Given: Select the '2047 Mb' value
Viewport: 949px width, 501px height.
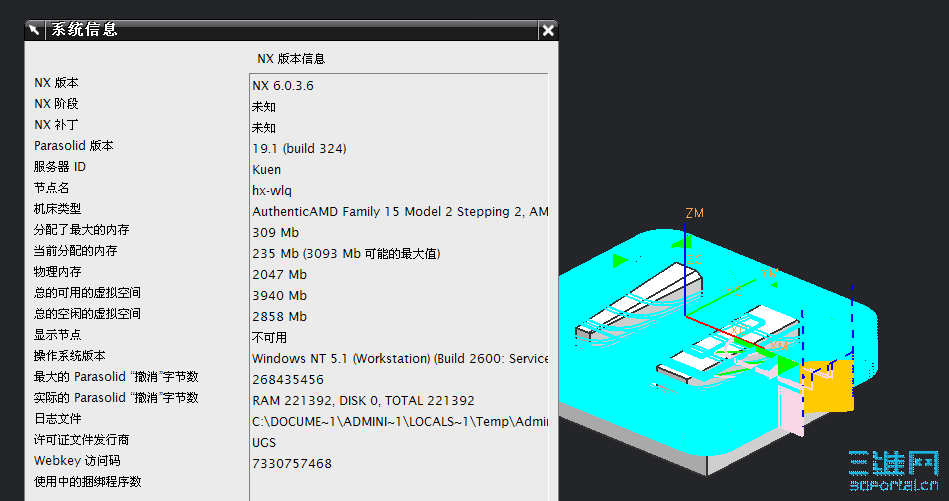Looking at the screenshot, I should [x=280, y=275].
